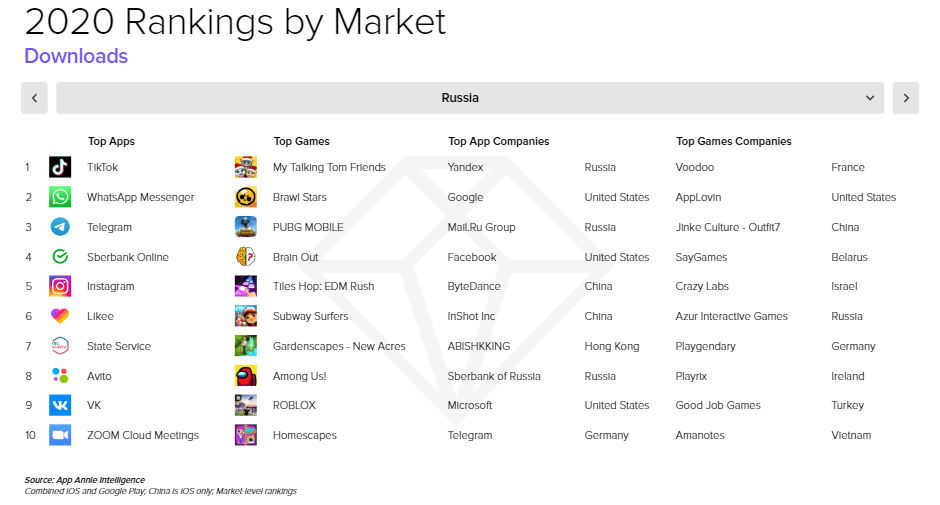Click the VK logo icon
940x505 pixels.
(x=60, y=405)
